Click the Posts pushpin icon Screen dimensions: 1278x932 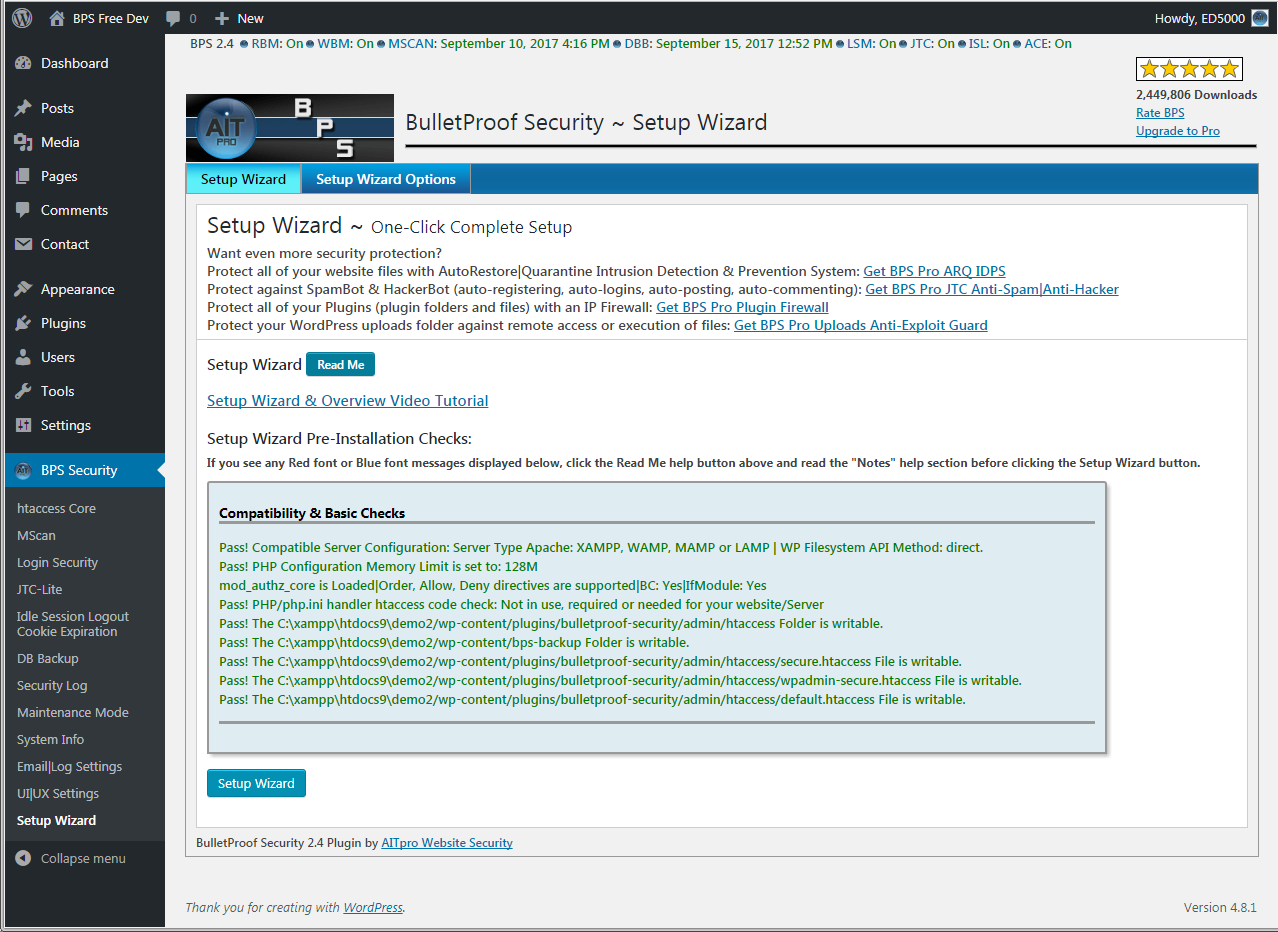(23, 108)
